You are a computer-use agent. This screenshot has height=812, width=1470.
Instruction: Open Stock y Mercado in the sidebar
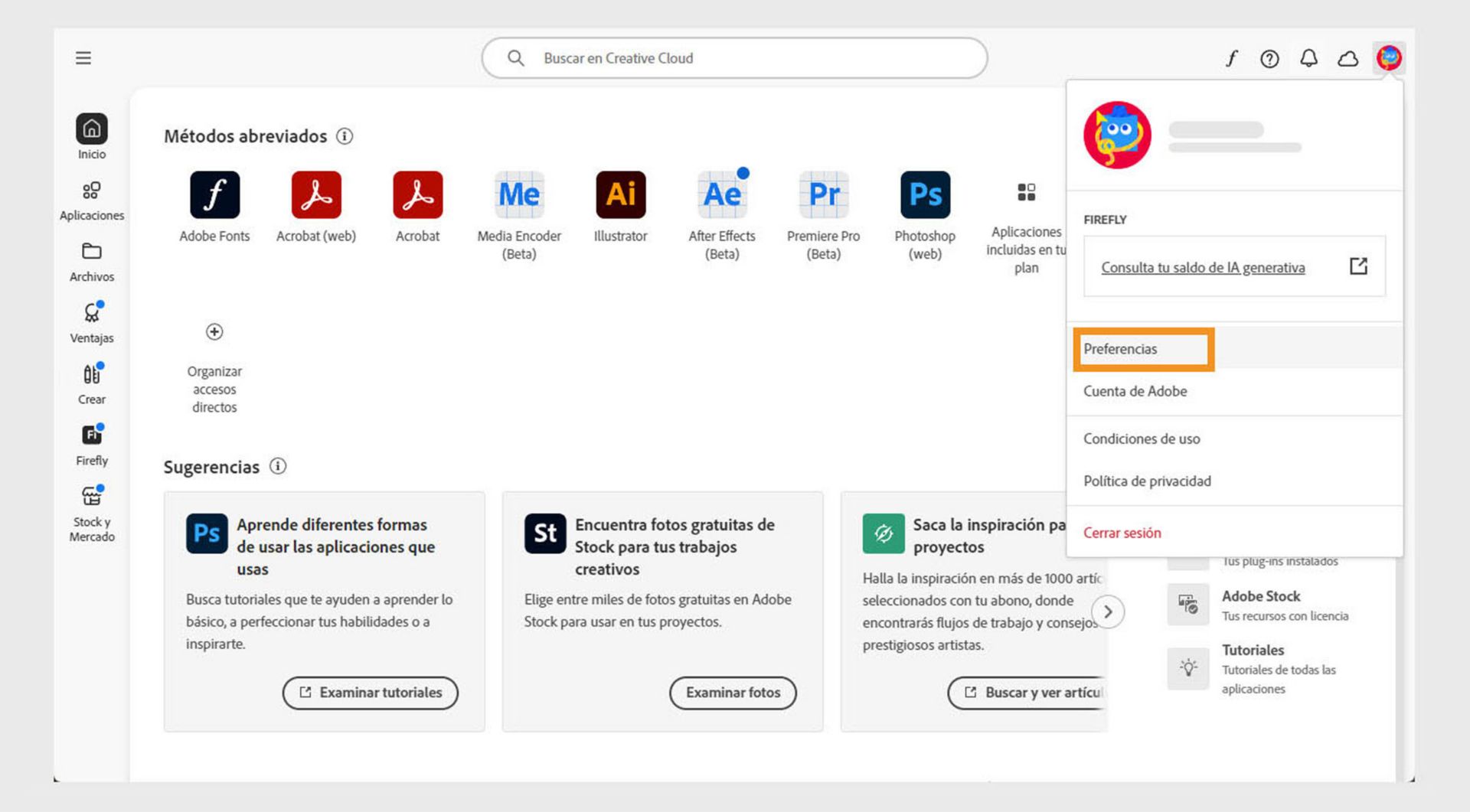click(x=92, y=514)
